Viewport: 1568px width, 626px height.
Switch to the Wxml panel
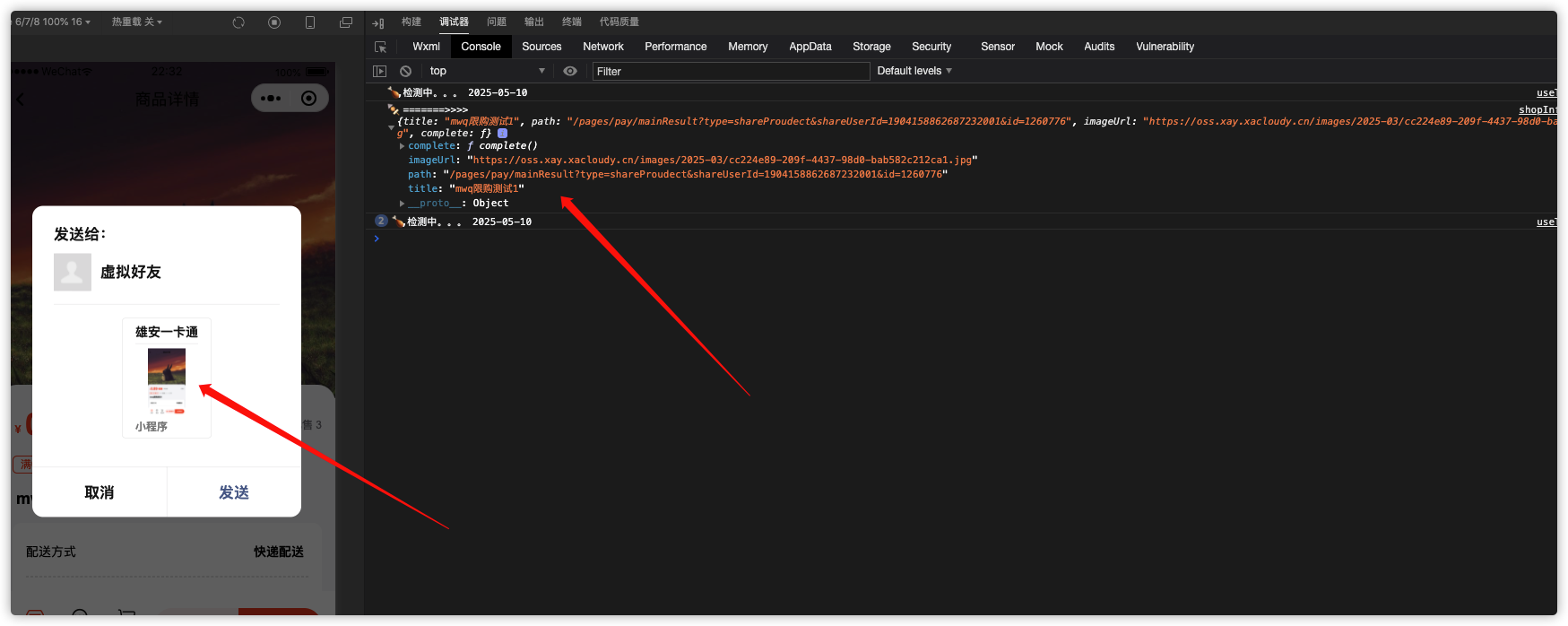click(426, 47)
